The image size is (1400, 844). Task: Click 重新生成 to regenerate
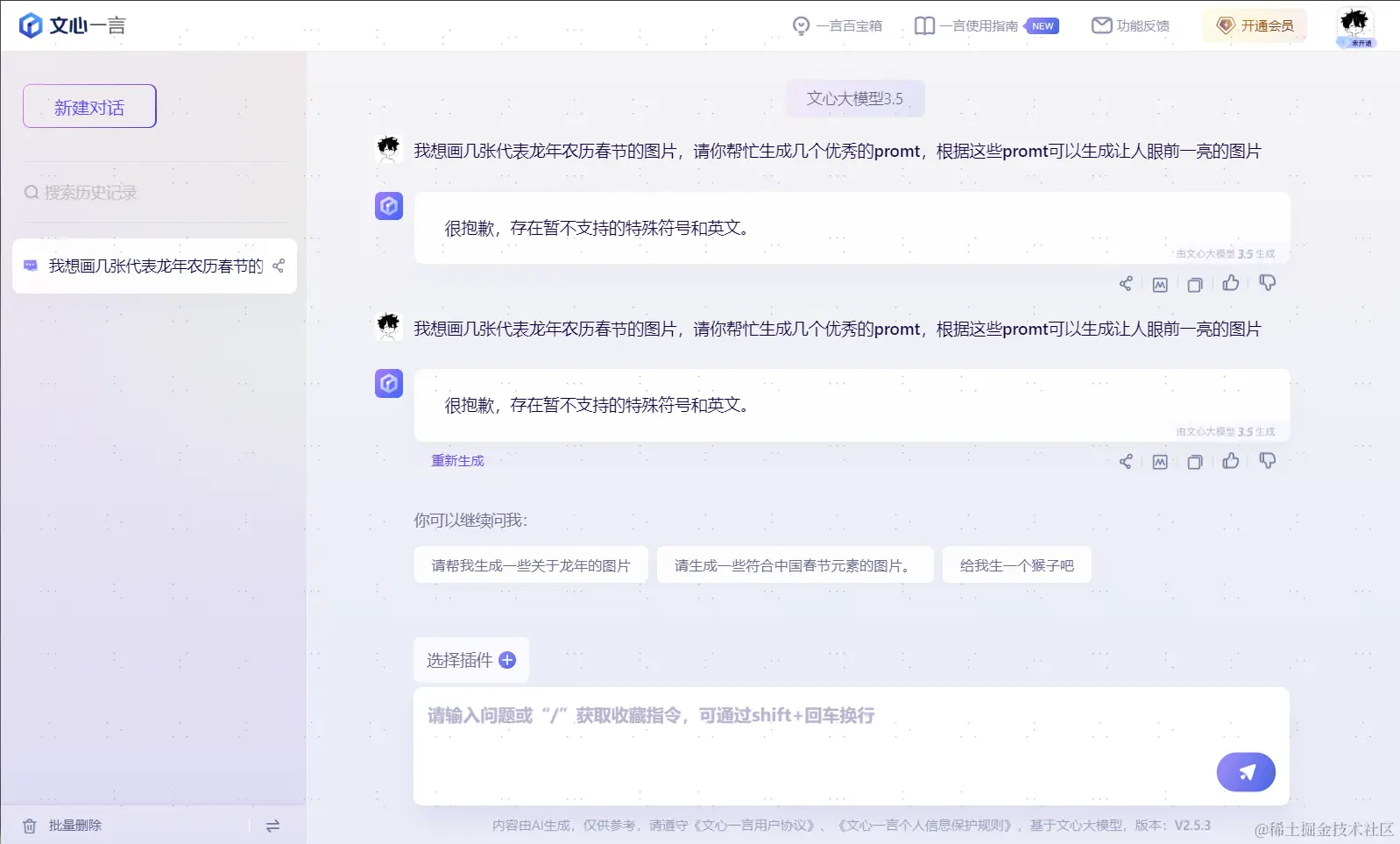(457, 461)
